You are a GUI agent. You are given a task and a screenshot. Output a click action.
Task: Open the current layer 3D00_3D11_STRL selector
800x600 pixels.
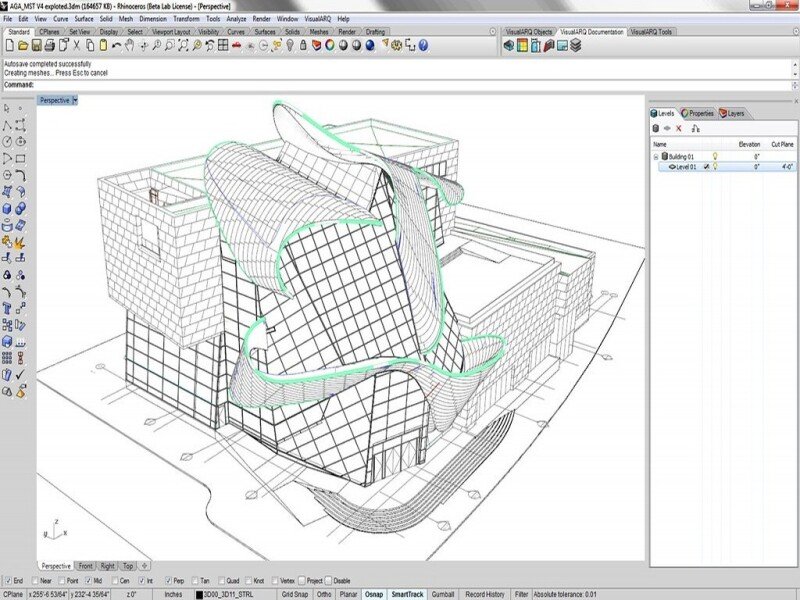[x=233, y=594]
